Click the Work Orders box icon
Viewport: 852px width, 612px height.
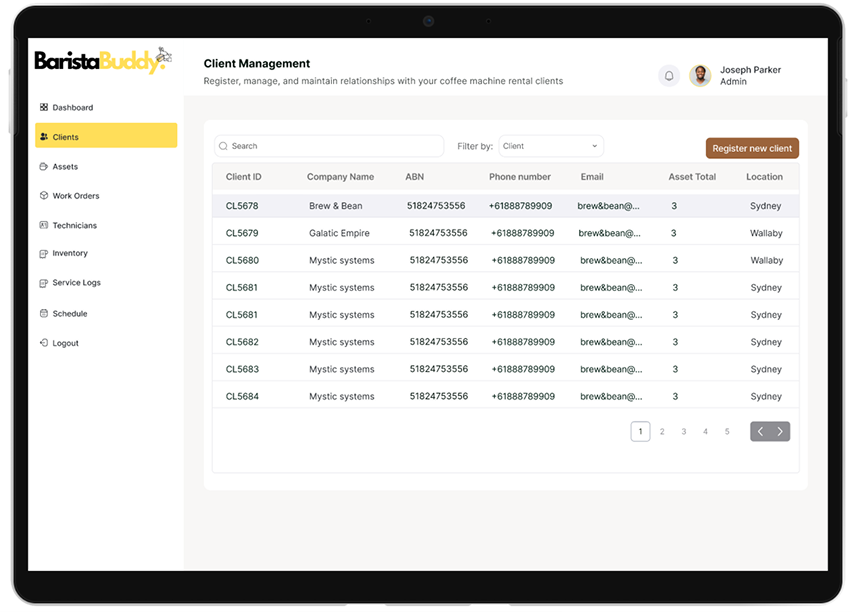(44, 196)
